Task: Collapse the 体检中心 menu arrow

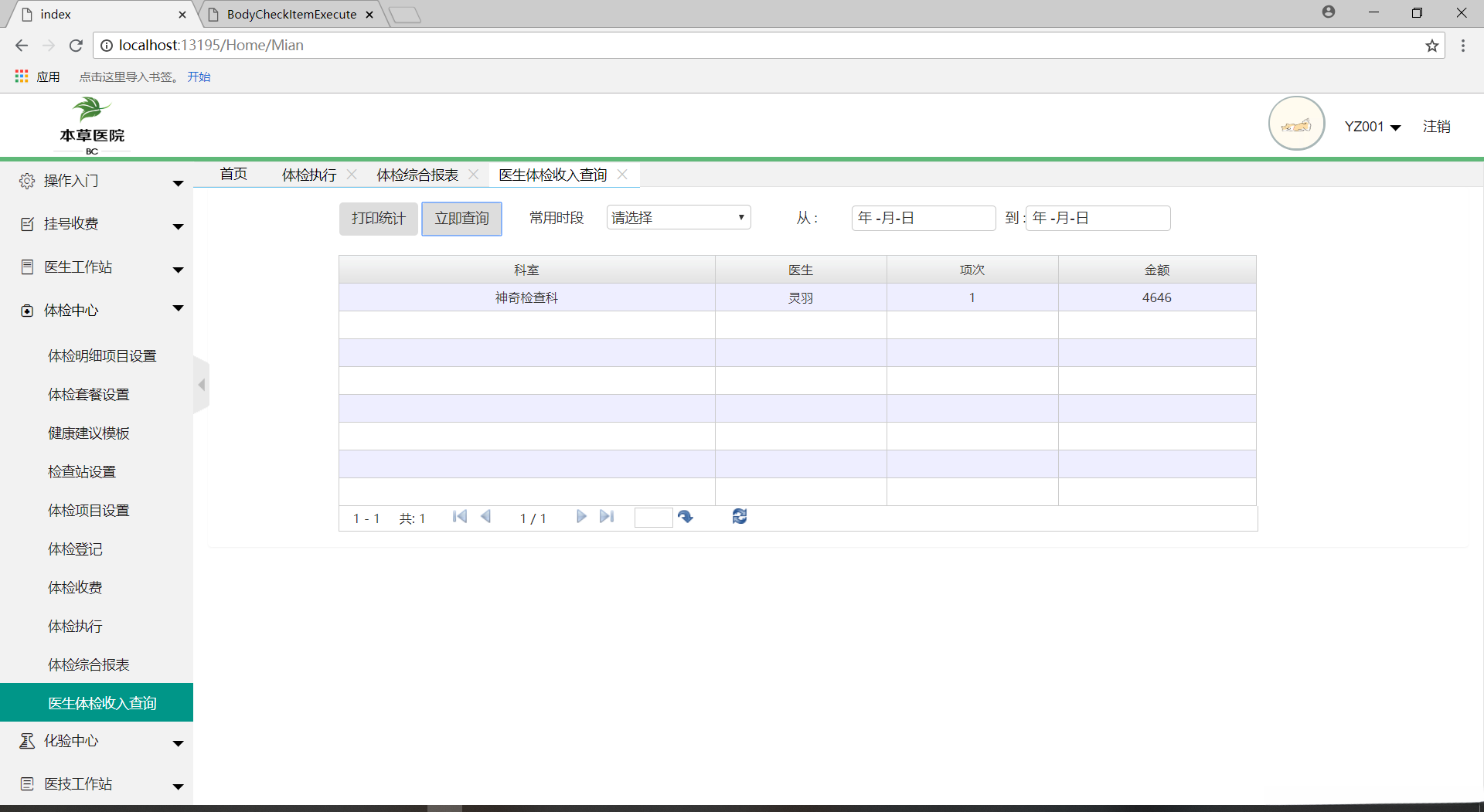Action: [179, 308]
